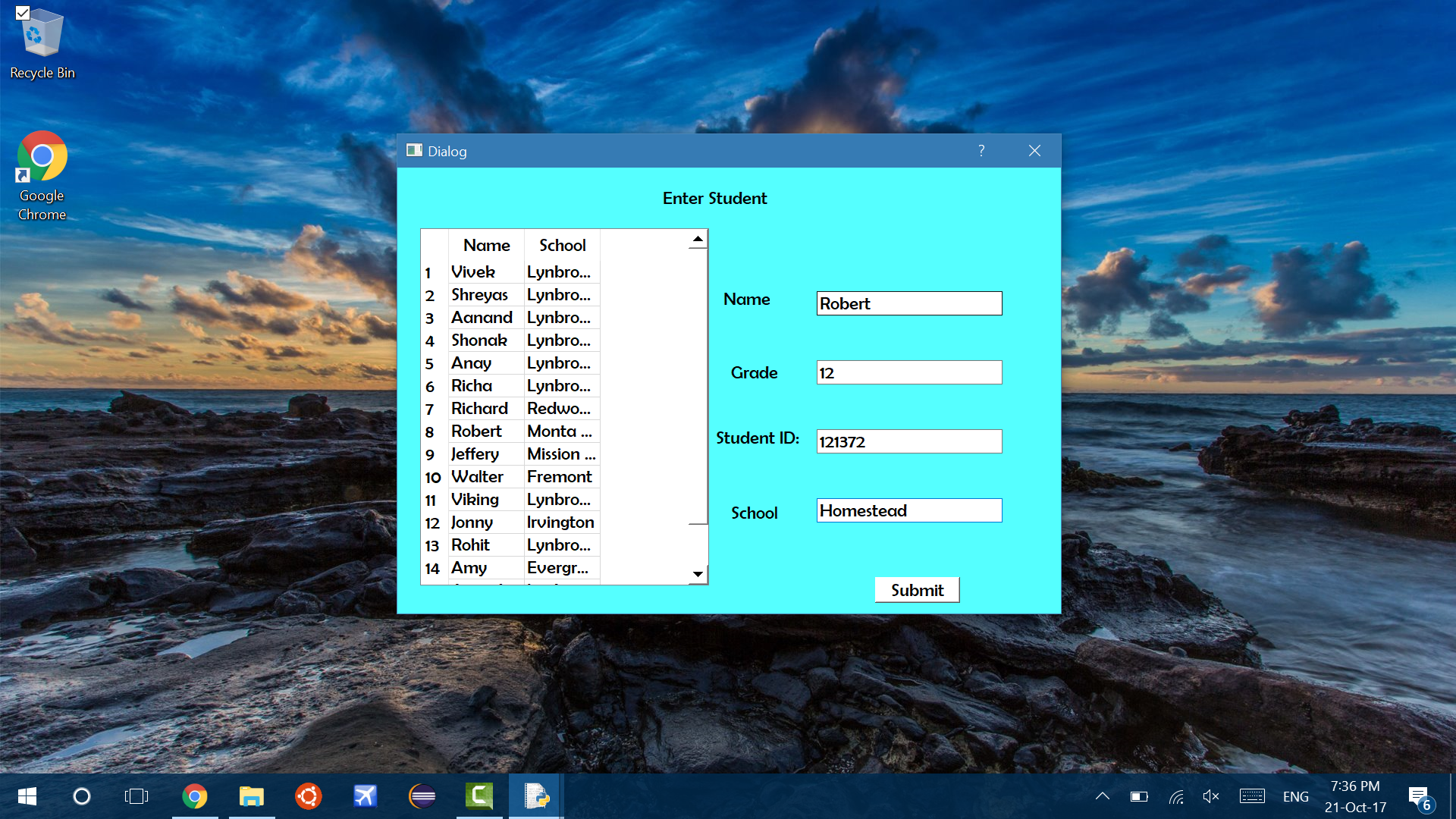Toggle the muted volume tray icon
The image size is (1456, 819).
1210,796
